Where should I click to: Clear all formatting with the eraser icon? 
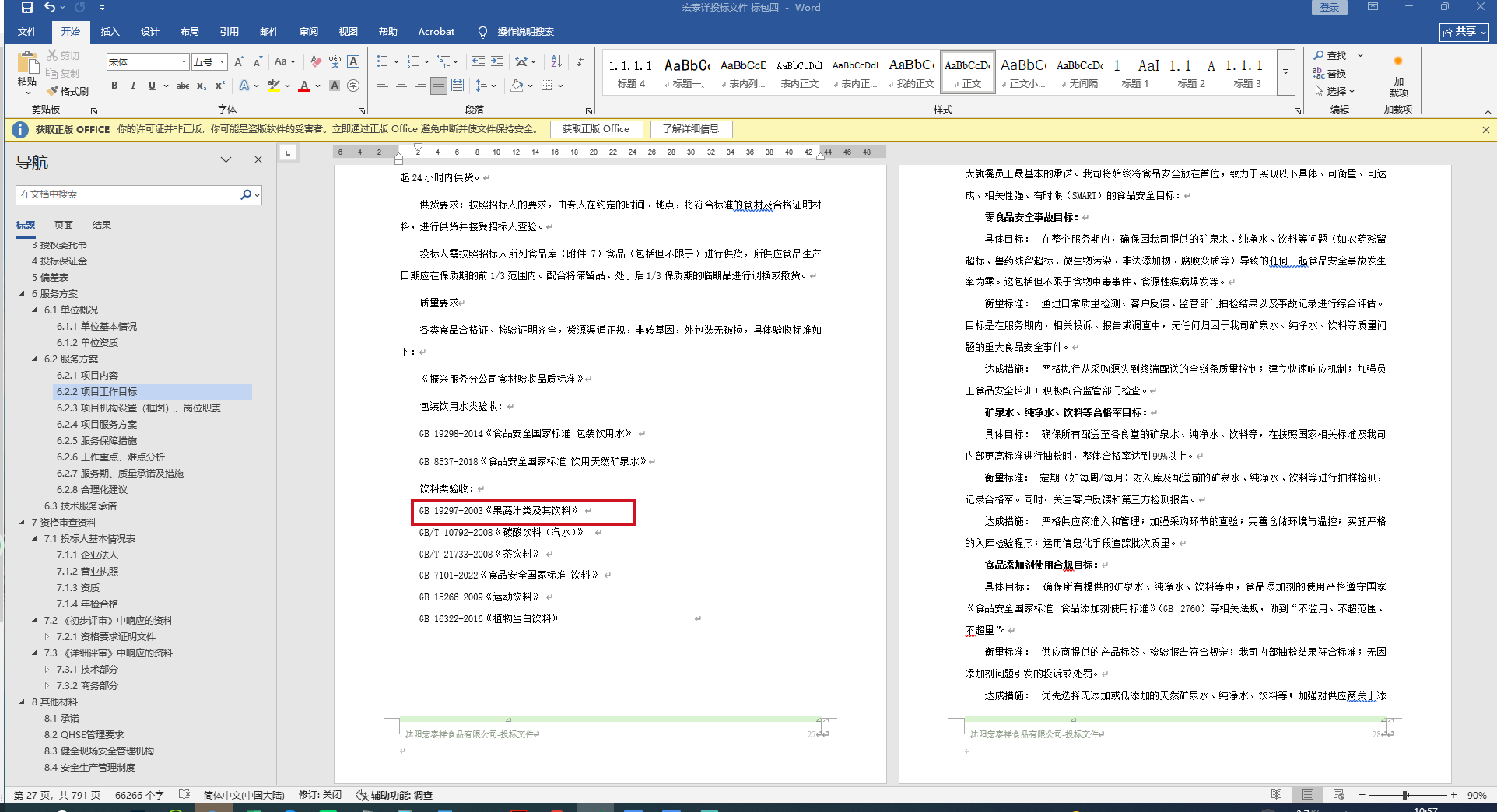tap(316, 61)
